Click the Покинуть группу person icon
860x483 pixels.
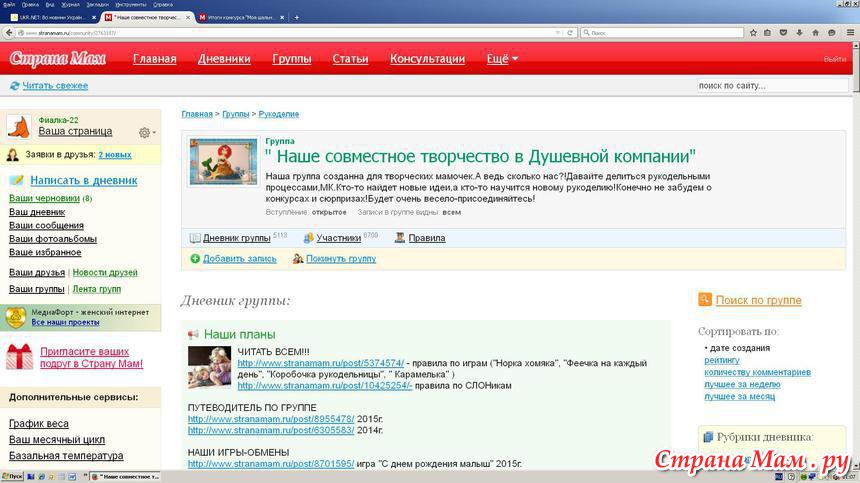(298, 259)
